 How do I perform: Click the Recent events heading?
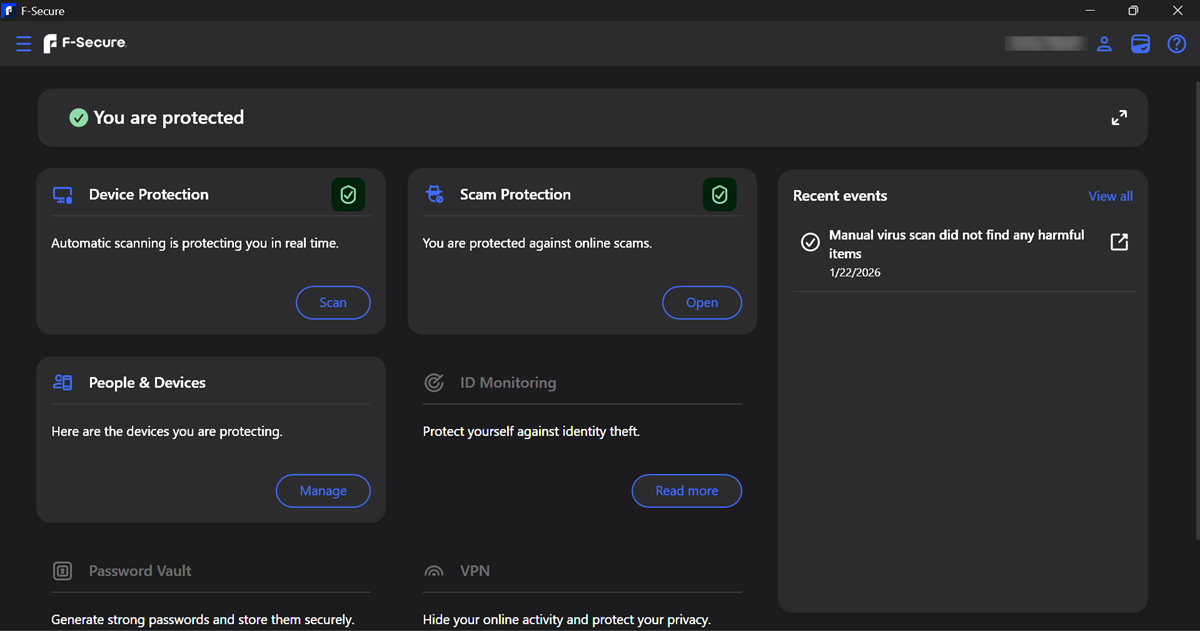[840, 196]
